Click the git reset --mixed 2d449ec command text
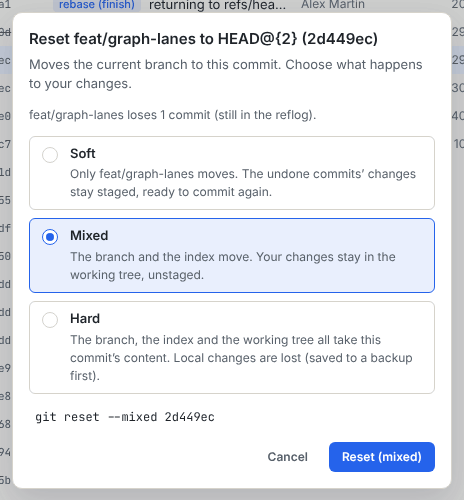The image size is (464, 500). (125, 417)
